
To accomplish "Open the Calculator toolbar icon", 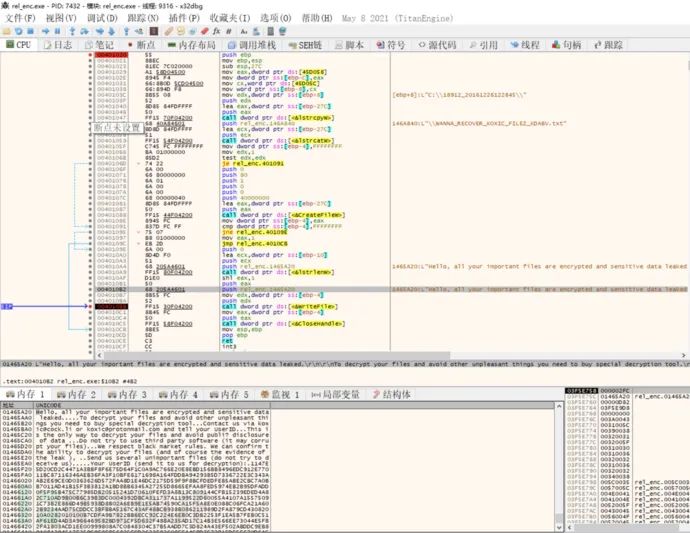I will [x=270, y=31].
